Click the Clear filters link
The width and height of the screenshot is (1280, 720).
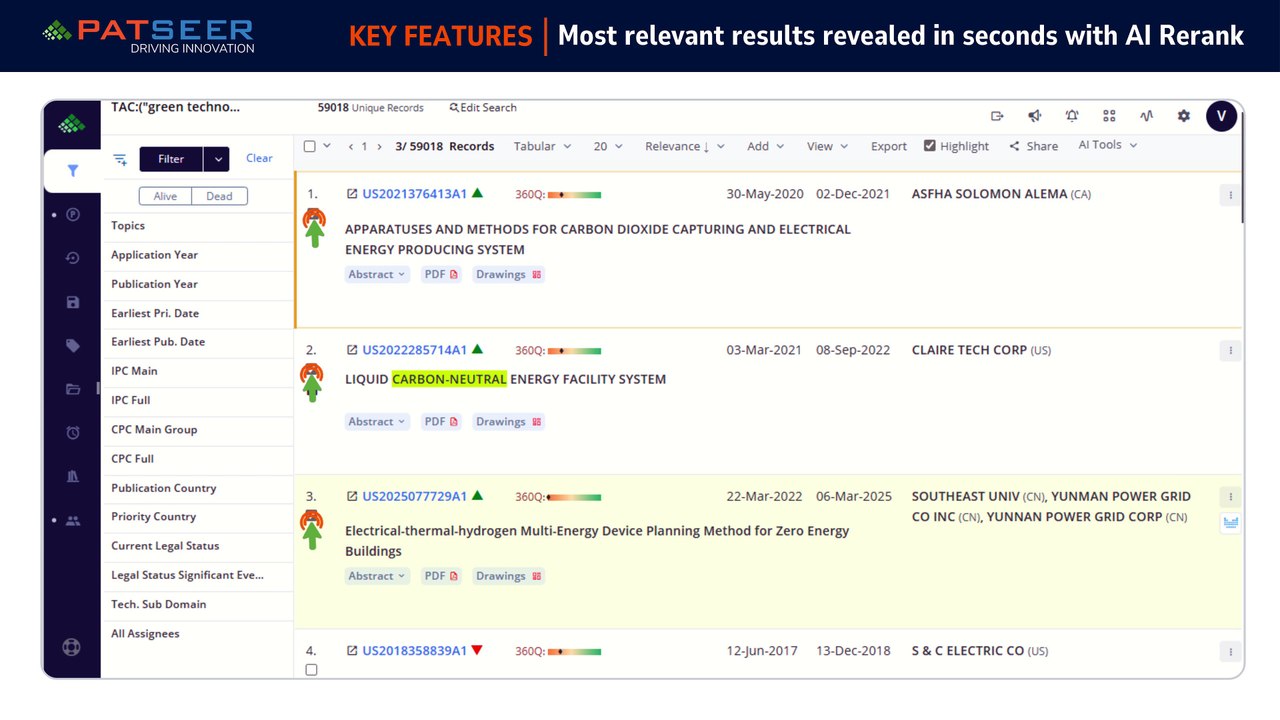tap(259, 158)
